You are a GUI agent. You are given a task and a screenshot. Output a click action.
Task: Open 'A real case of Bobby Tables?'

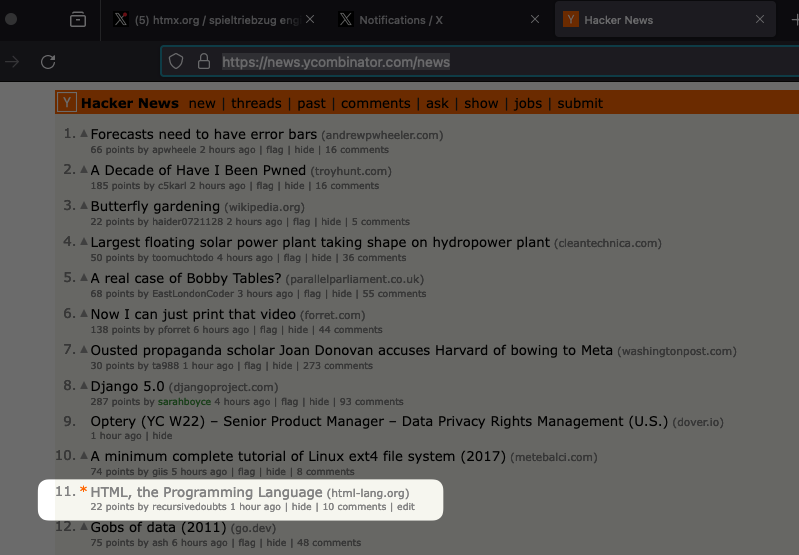coord(186,278)
